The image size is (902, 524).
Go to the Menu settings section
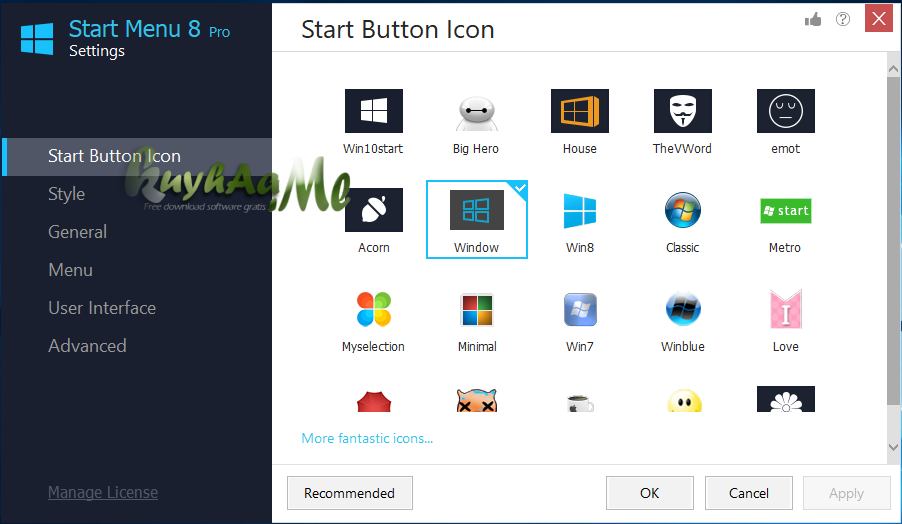tap(70, 270)
